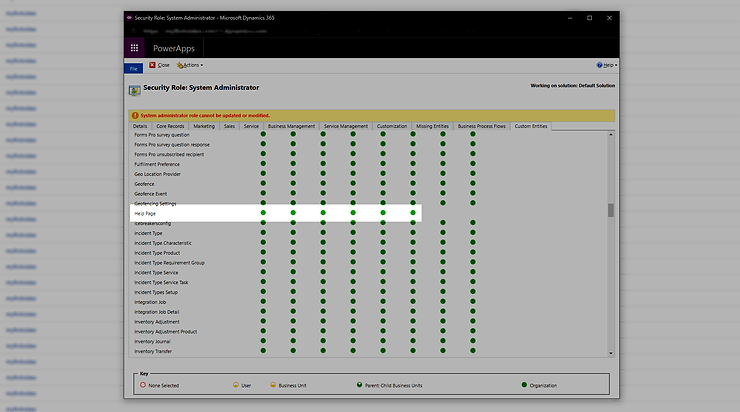This screenshot has width=740, height=412.
Task: Click the Incident Type Characteristic entity name
Action: [x=163, y=243]
